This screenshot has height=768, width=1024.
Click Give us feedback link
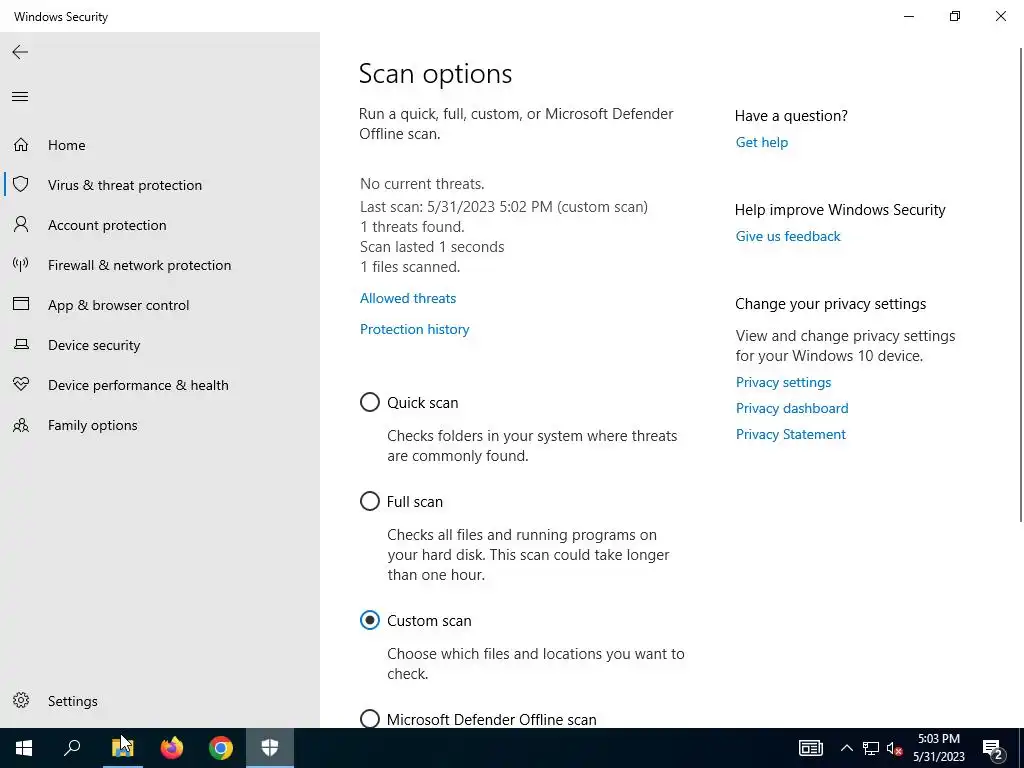[x=788, y=236]
